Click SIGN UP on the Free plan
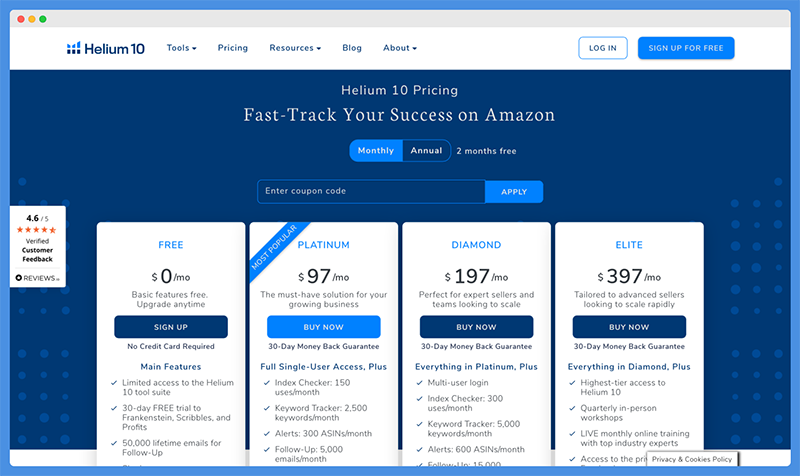The image size is (800, 476). point(171,327)
